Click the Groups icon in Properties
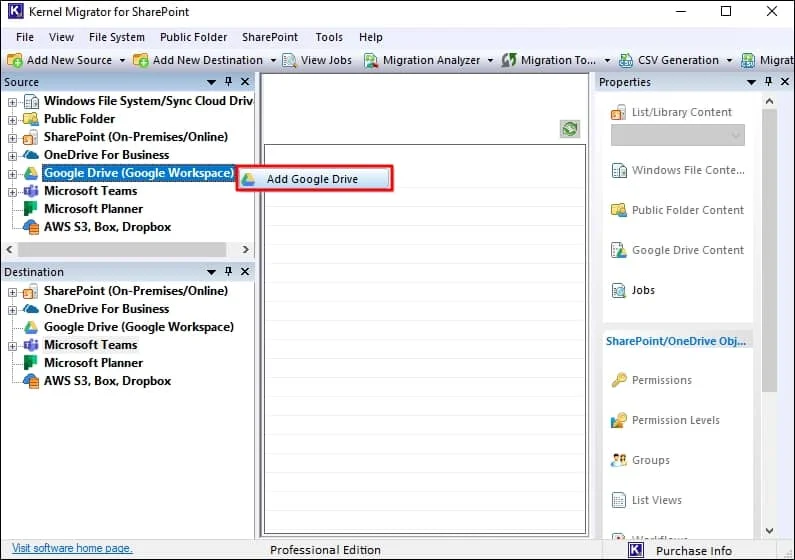This screenshot has height=560, width=795. [619, 460]
